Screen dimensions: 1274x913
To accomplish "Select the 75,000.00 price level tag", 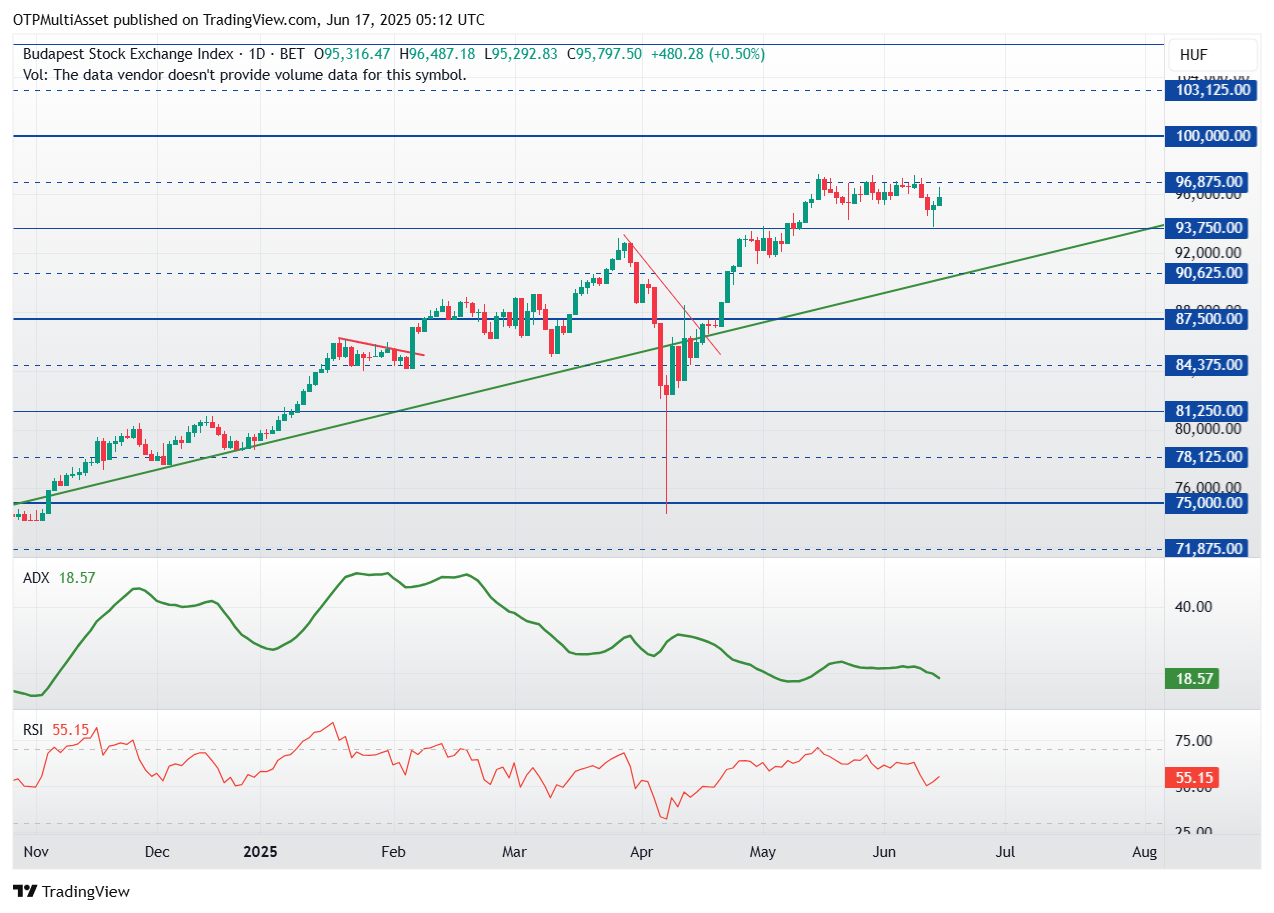I will click(x=1209, y=503).
